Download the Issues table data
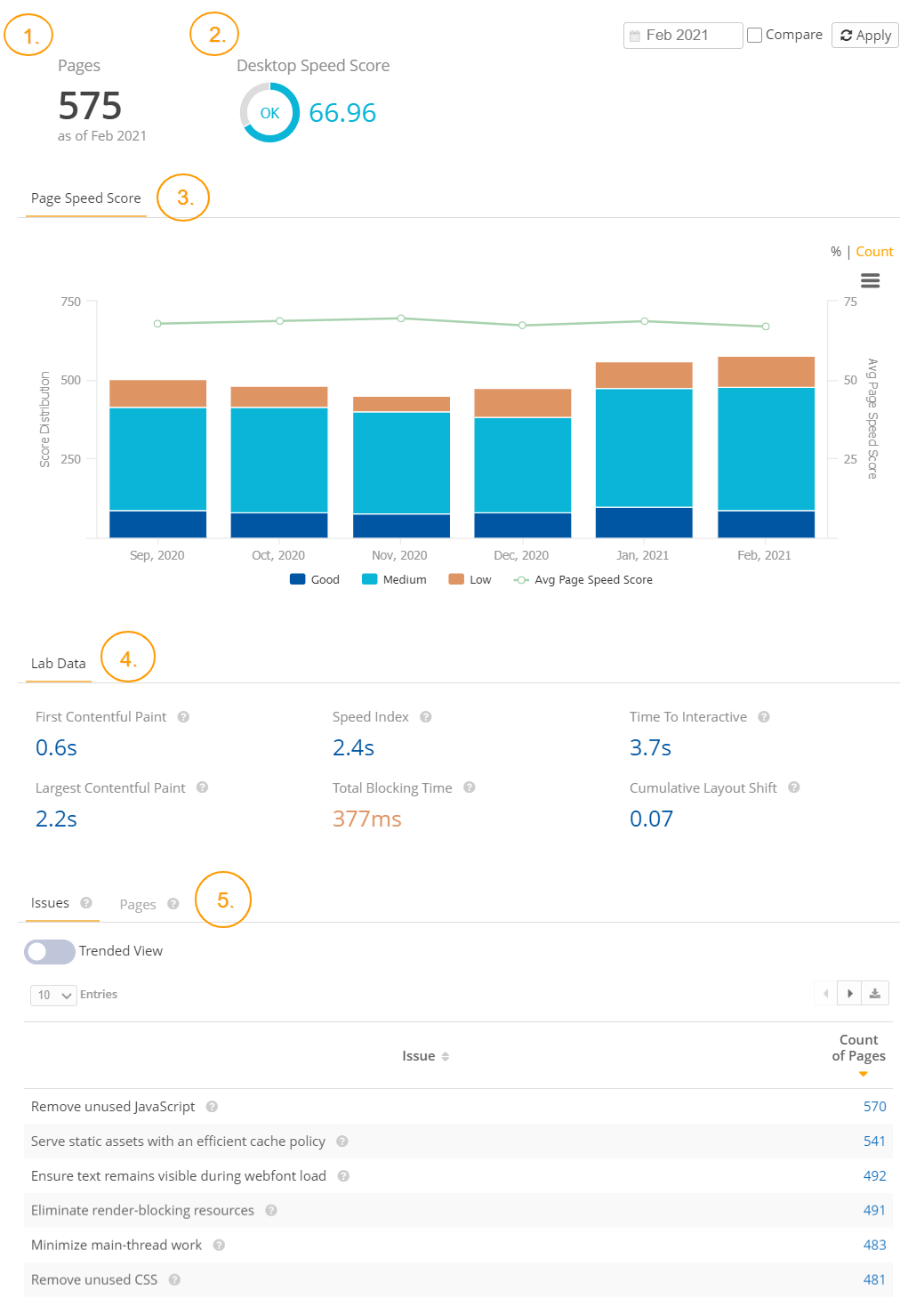 875,992
